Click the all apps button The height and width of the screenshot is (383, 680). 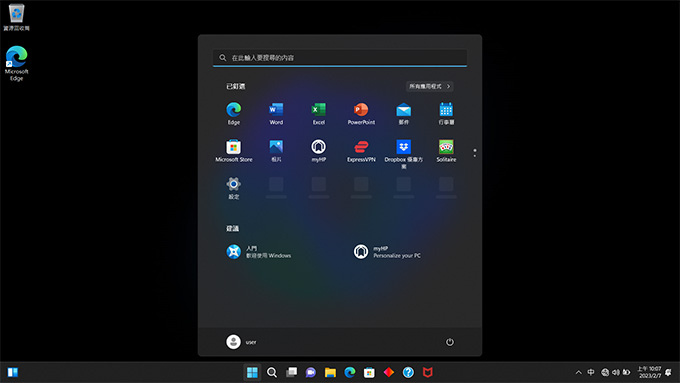point(429,86)
